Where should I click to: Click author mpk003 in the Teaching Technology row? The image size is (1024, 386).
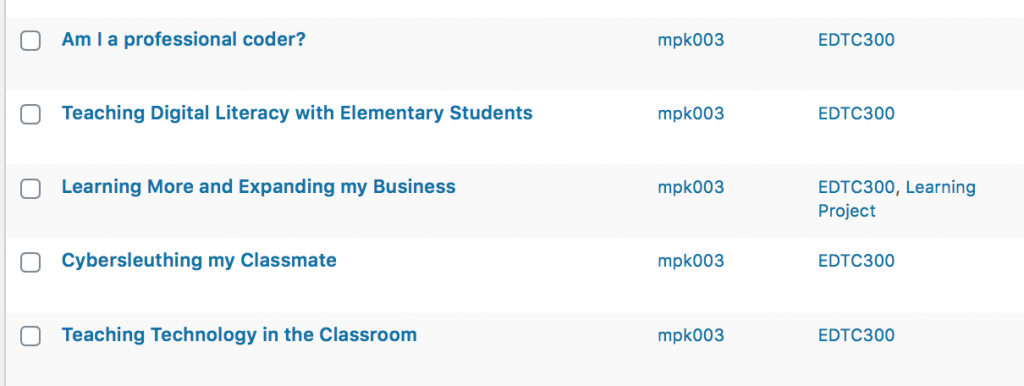(691, 336)
